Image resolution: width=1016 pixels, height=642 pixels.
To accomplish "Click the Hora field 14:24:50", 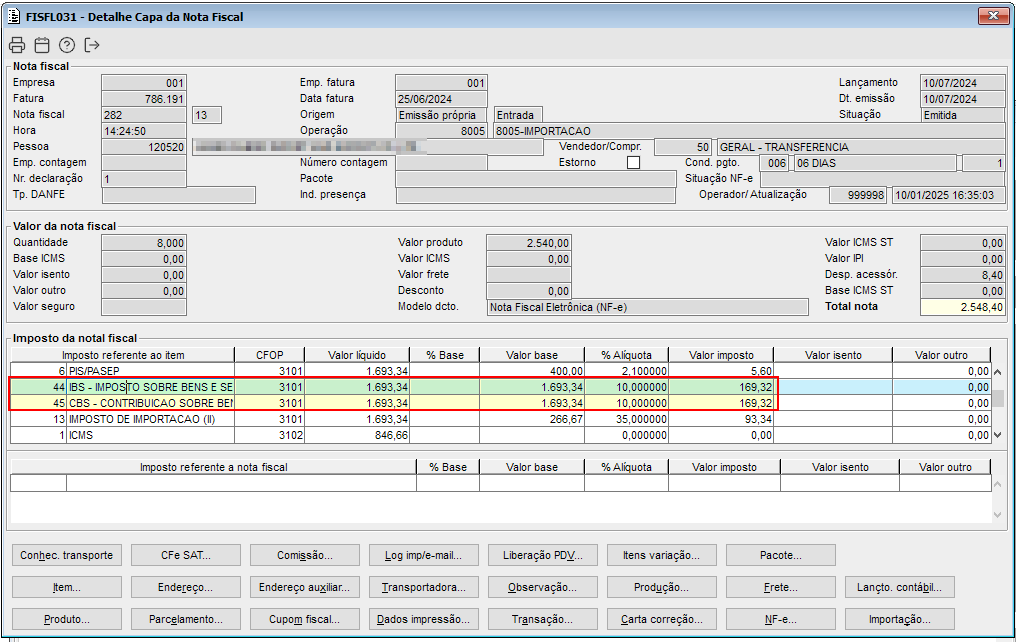I will [x=144, y=131].
